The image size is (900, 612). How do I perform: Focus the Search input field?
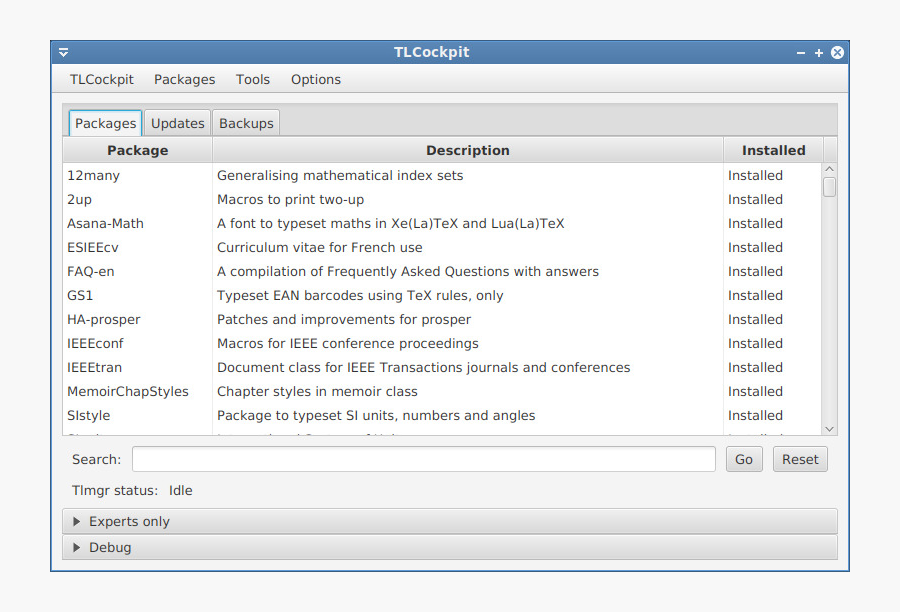click(x=424, y=459)
